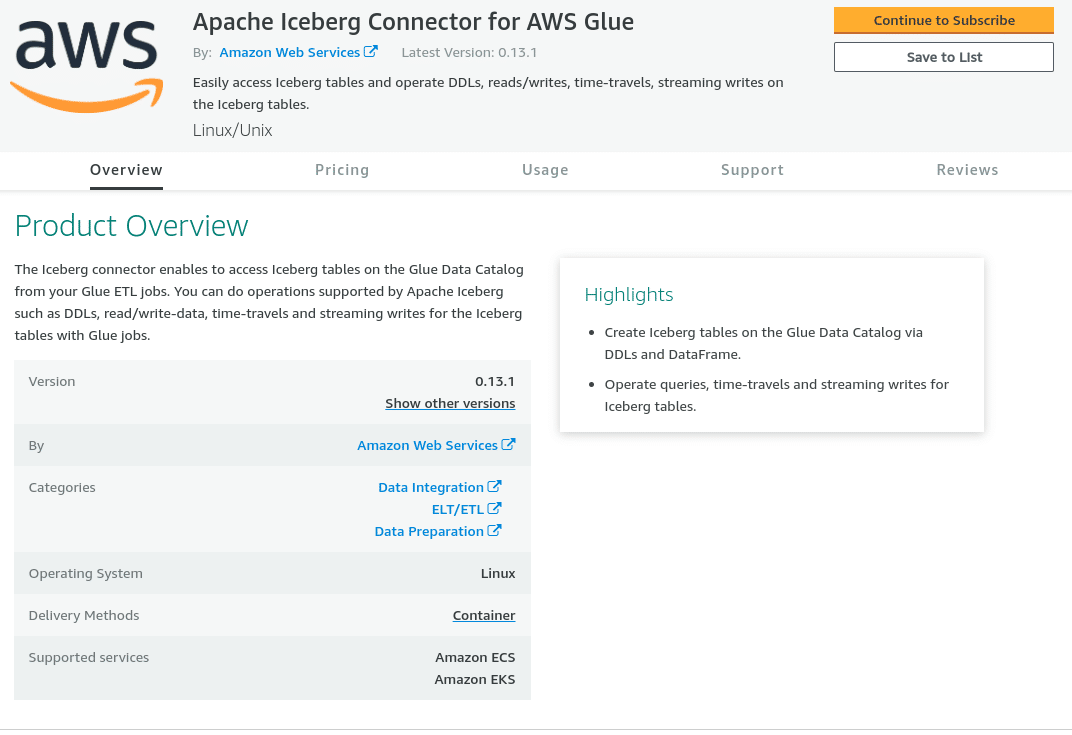
Task: Open the Data Preparation category link
Action: coord(429,531)
